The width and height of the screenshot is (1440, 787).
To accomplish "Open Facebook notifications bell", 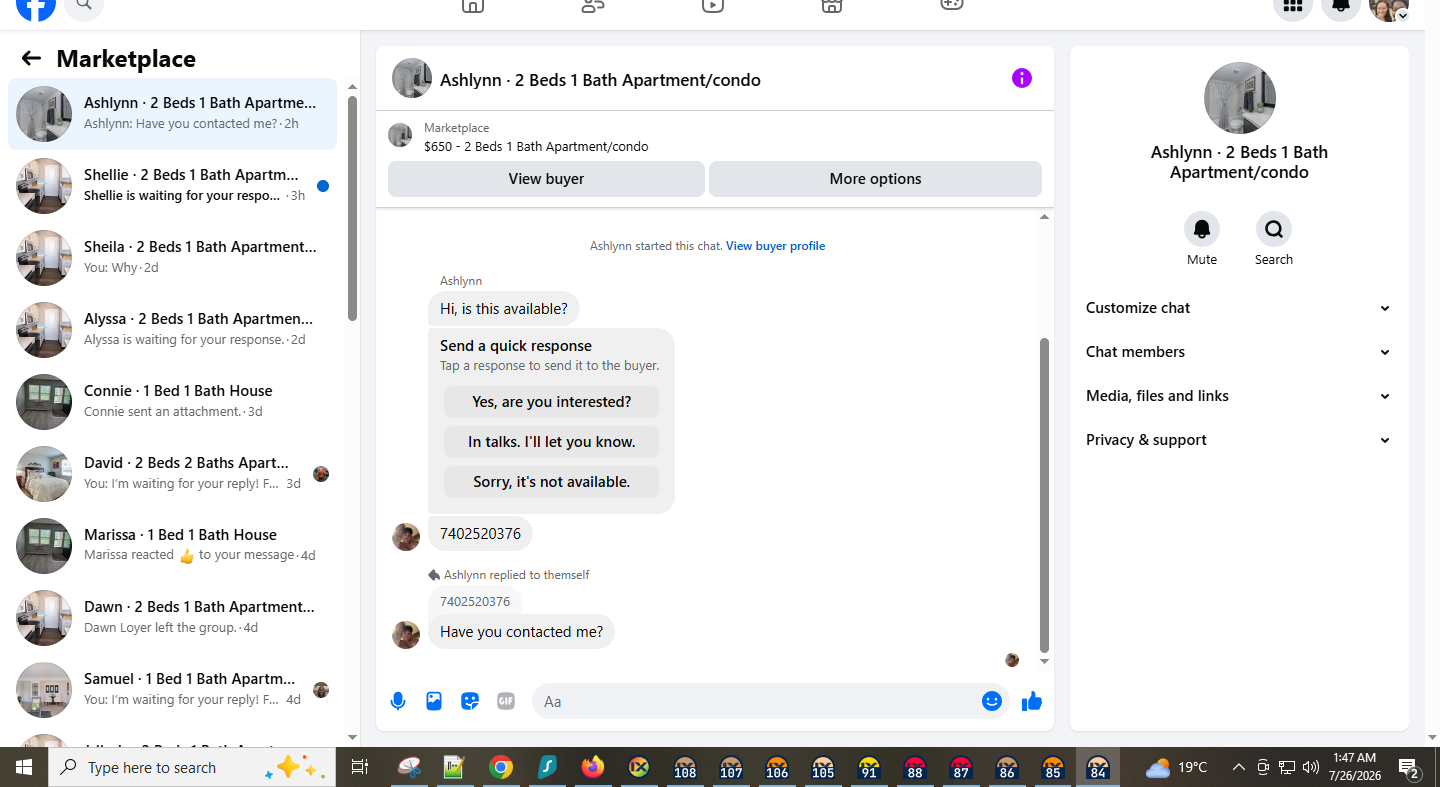I will pos(1341,6).
